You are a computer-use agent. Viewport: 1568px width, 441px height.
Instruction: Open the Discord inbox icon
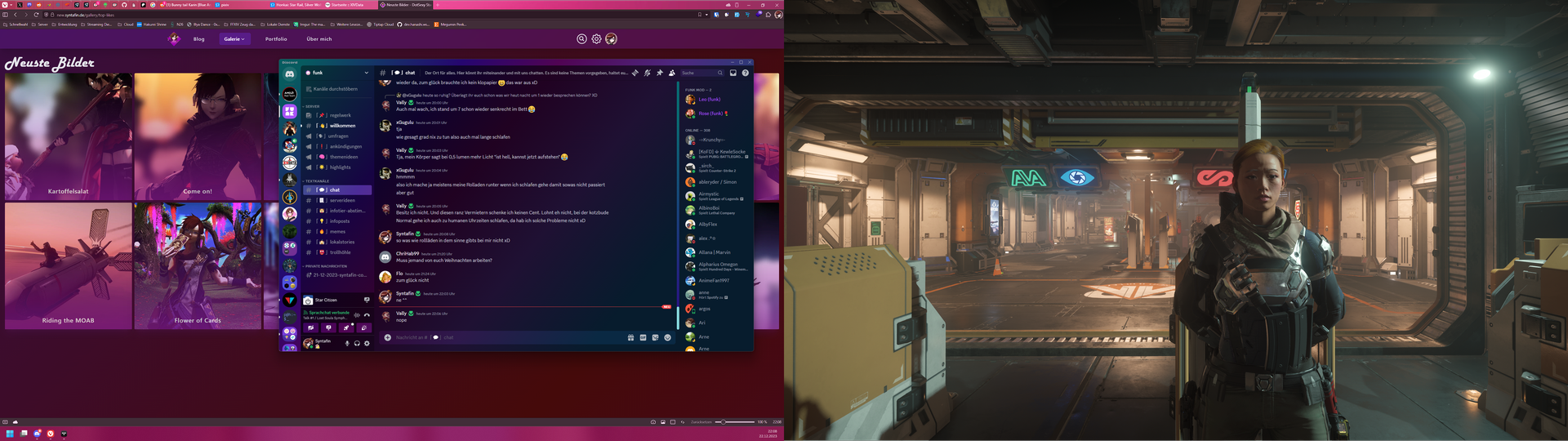click(x=733, y=73)
